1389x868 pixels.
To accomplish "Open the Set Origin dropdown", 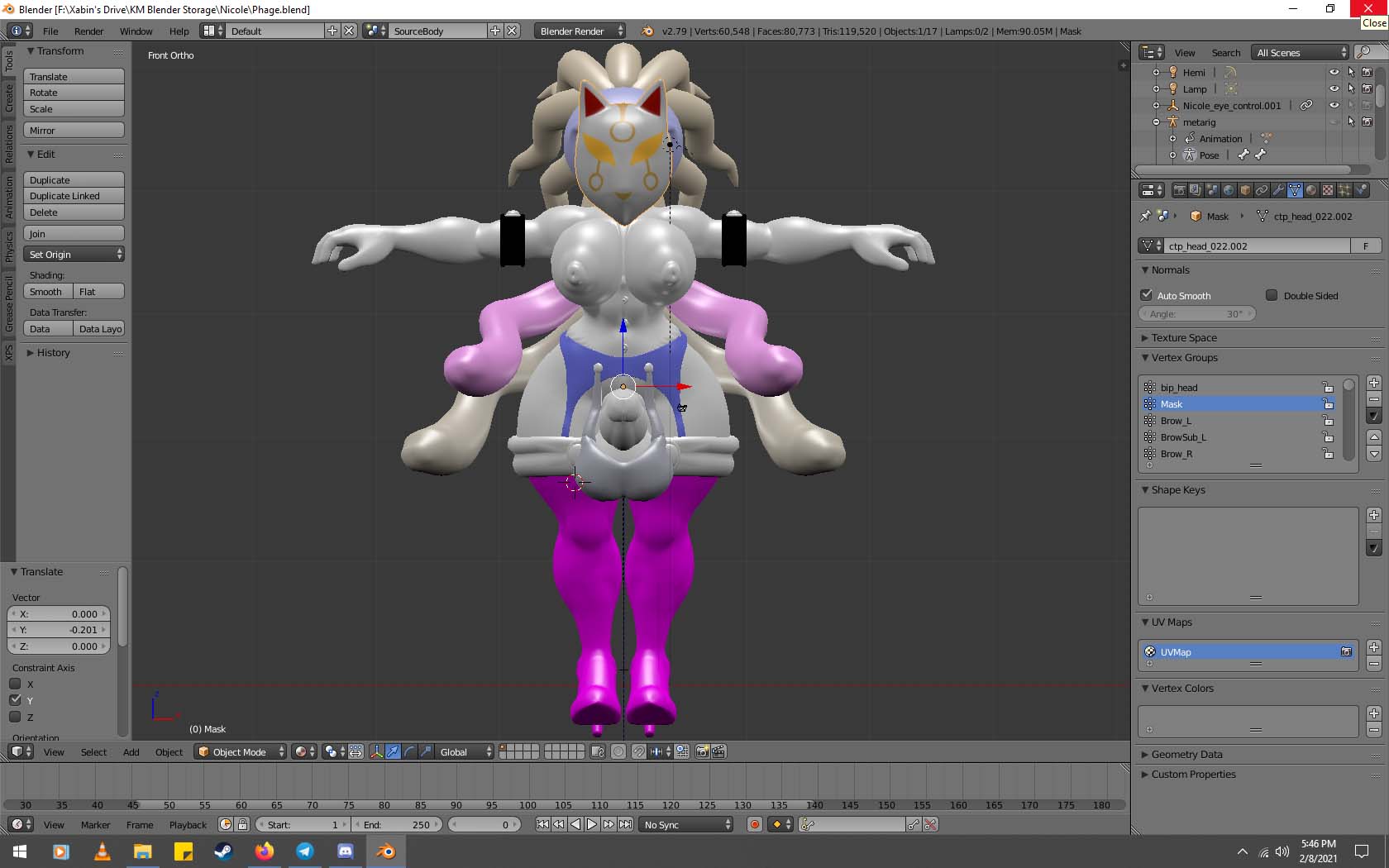I will click(74, 255).
